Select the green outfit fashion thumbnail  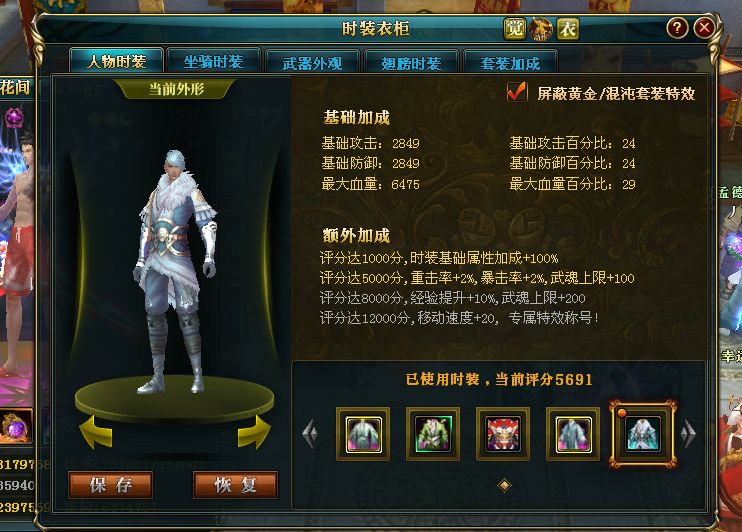click(433, 434)
